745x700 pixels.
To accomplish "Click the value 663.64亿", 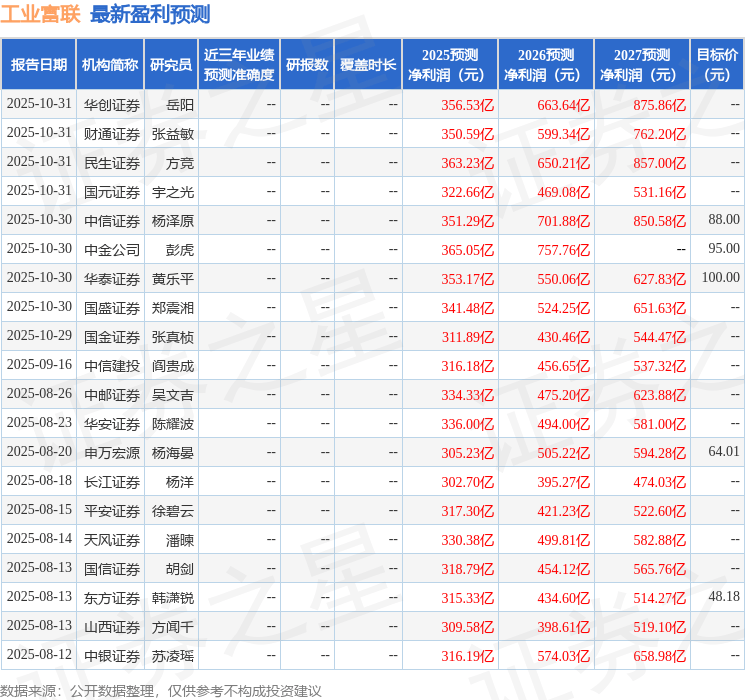I will [564, 105].
